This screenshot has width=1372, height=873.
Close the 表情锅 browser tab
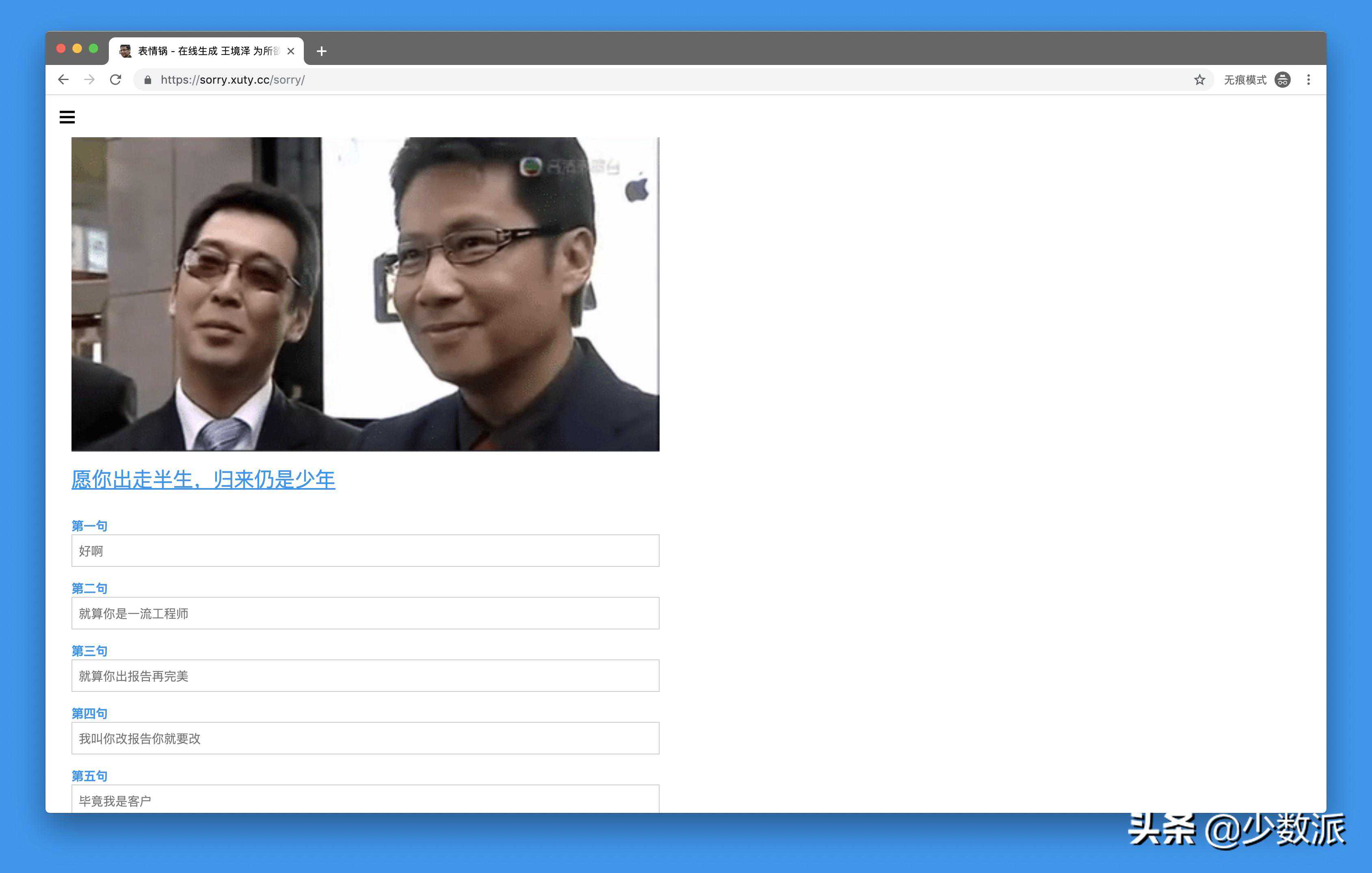coord(290,51)
